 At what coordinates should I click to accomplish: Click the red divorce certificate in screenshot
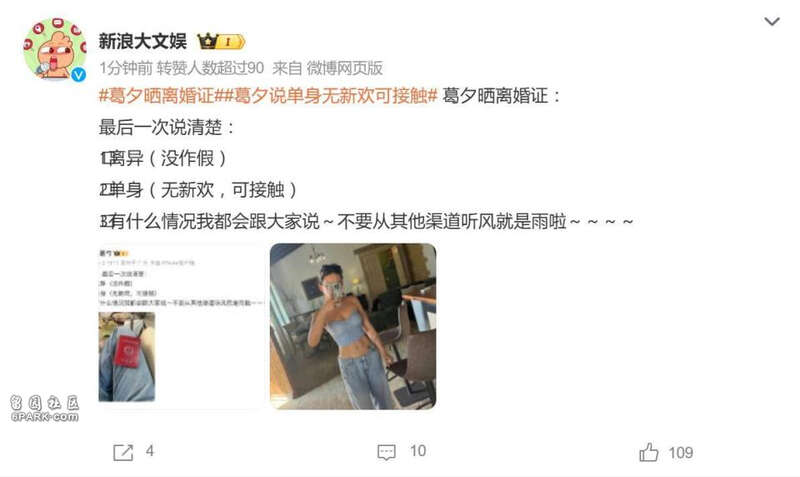pos(127,352)
